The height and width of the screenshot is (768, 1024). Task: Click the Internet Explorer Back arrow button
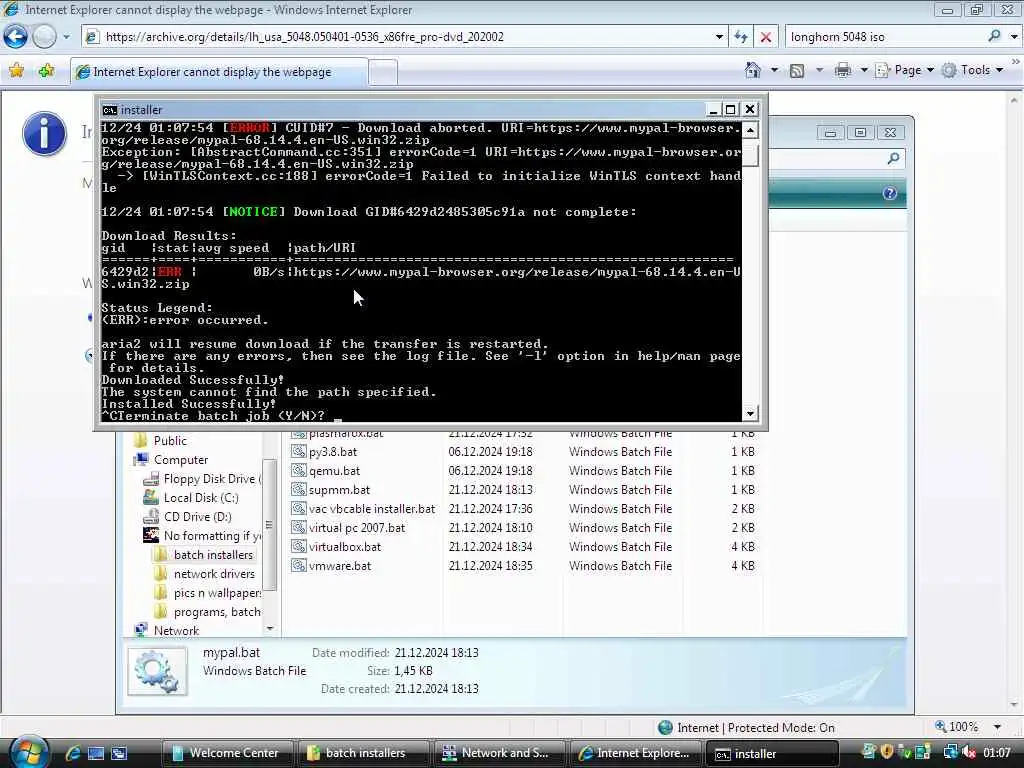coord(15,37)
